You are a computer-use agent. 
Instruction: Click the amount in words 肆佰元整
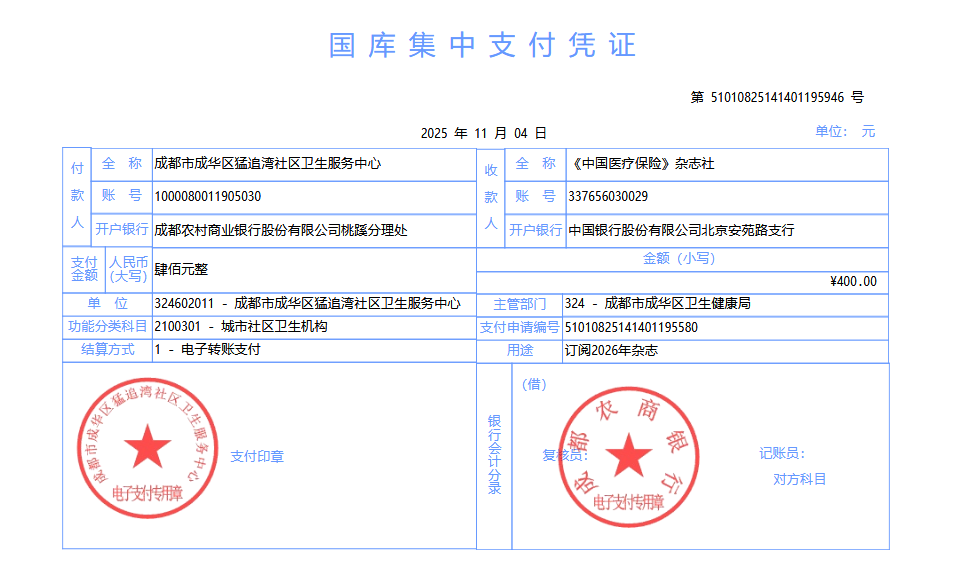(181, 270)
